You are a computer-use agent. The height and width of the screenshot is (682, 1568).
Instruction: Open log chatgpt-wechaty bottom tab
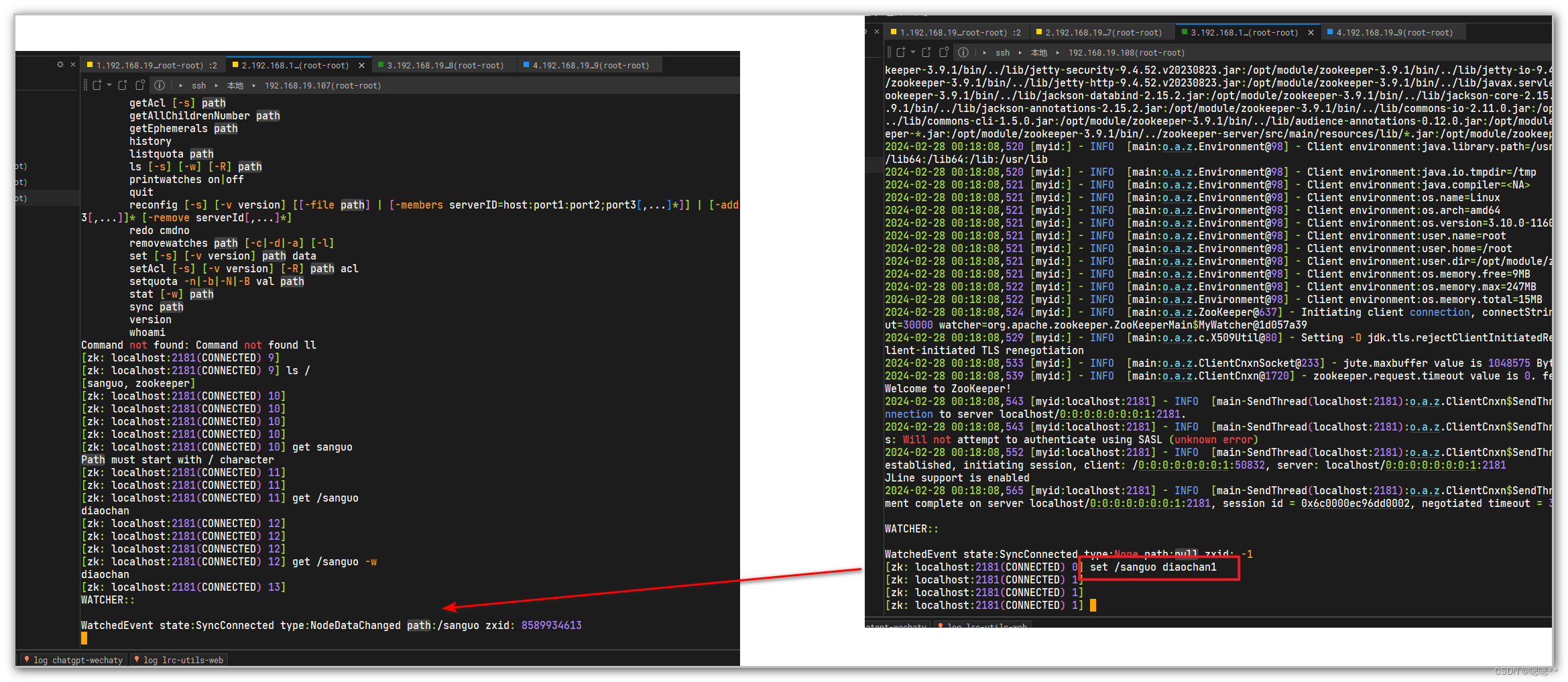[x=74, y=660]
